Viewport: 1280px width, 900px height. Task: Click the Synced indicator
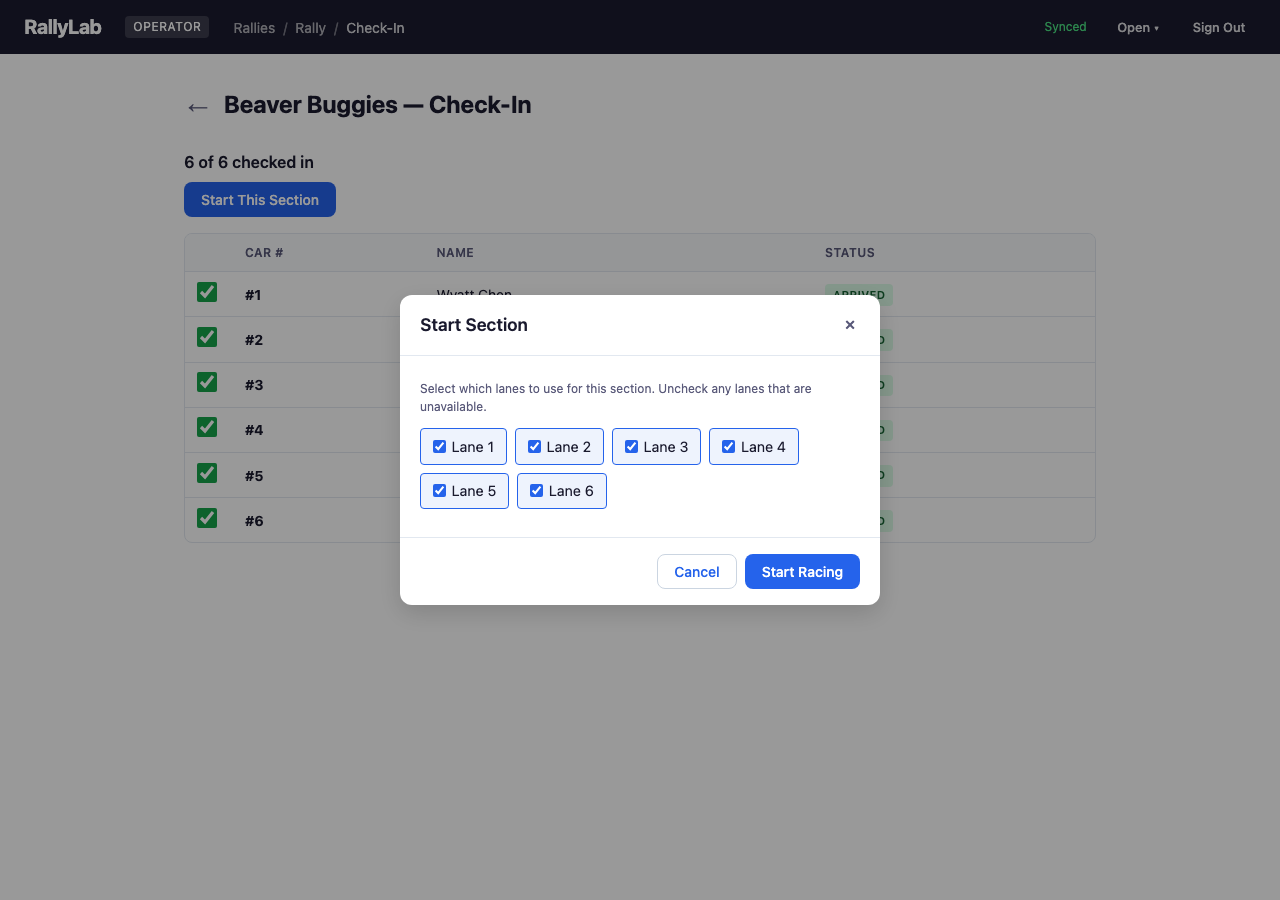[x=1064, y=27]
